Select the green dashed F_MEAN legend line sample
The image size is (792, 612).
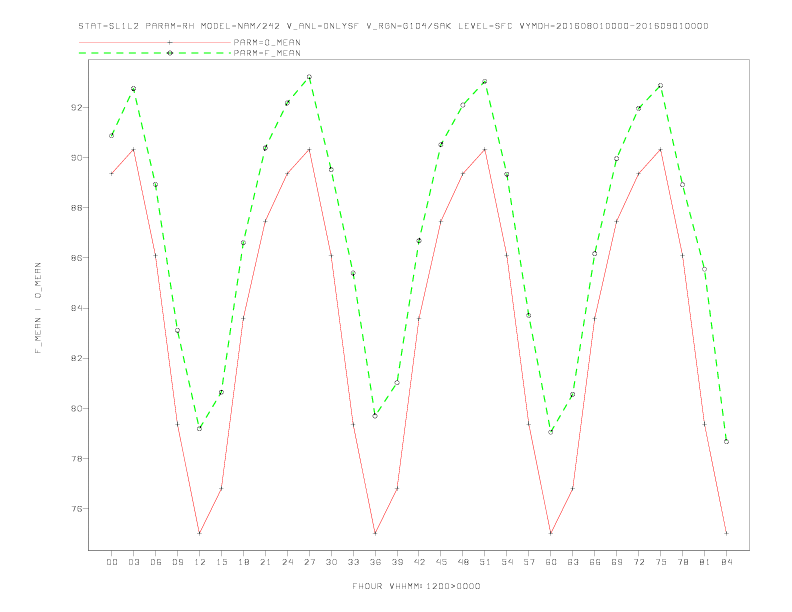(155, 53)
